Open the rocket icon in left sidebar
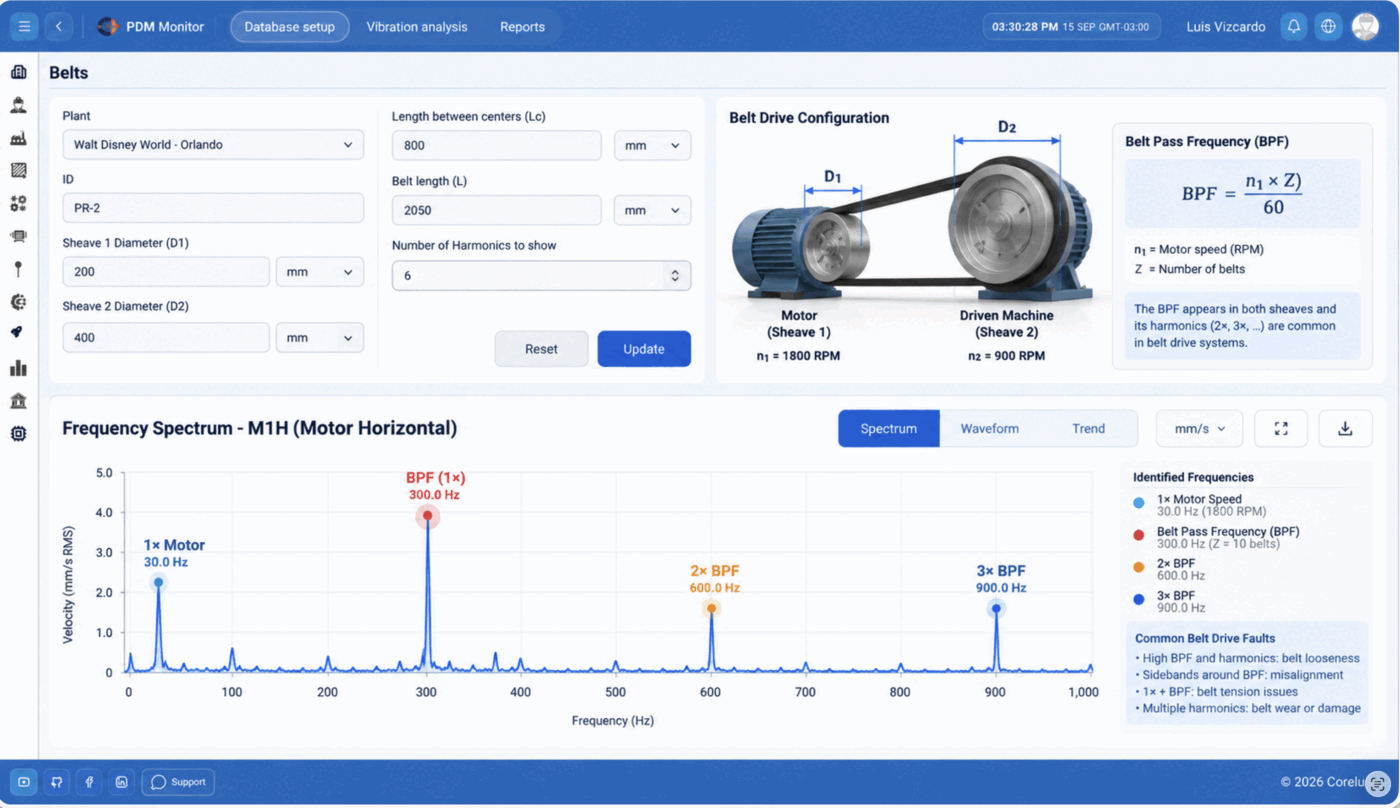1400x808 pixels. [x=18, y=333]
